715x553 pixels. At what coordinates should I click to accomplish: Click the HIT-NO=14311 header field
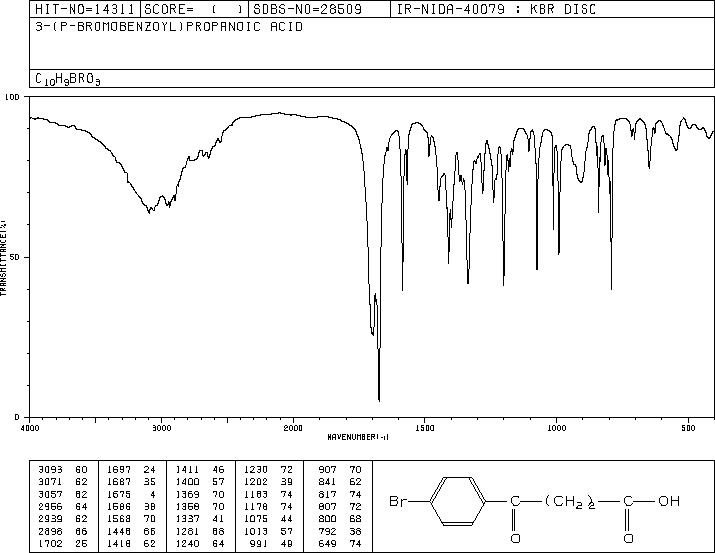(x=84, y=9)
